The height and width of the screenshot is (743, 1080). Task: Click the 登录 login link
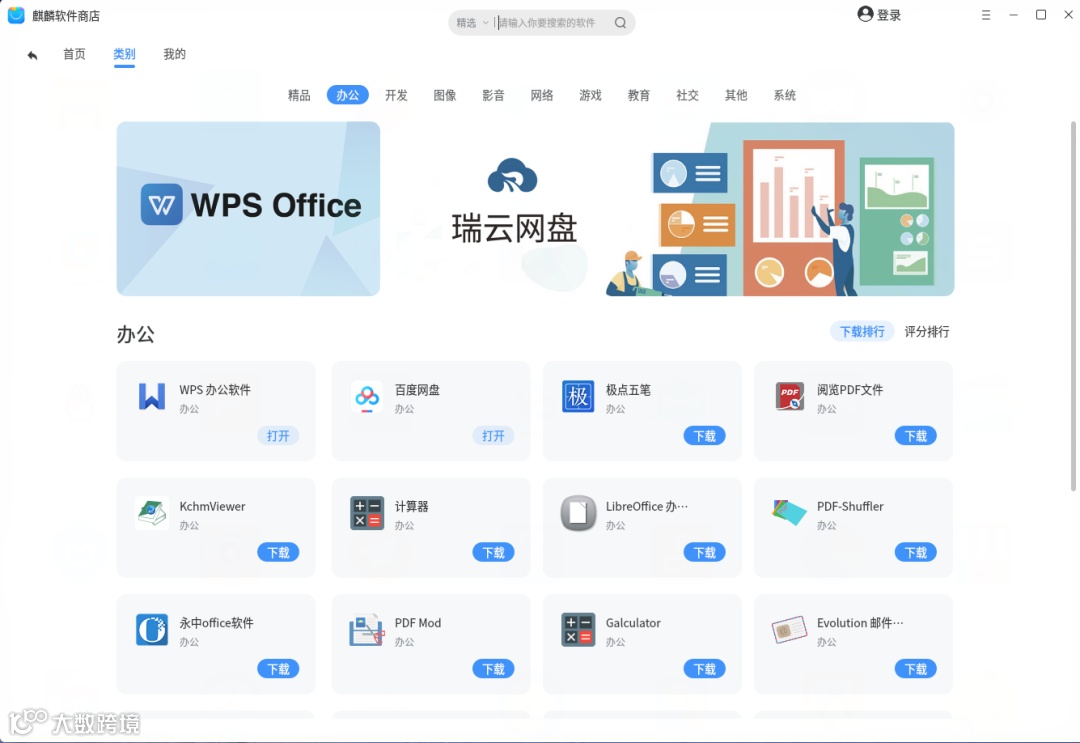coord(889,15)
